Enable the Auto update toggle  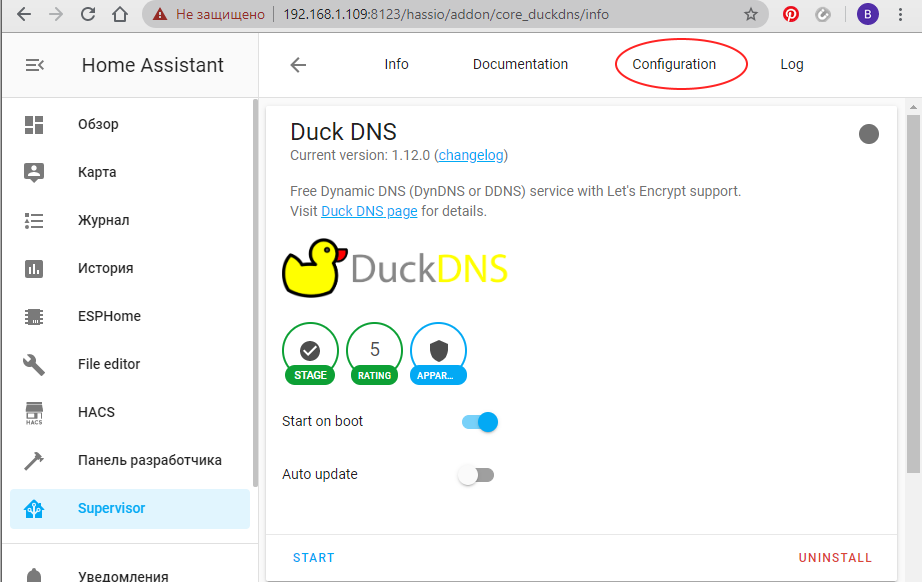point(475,473)
